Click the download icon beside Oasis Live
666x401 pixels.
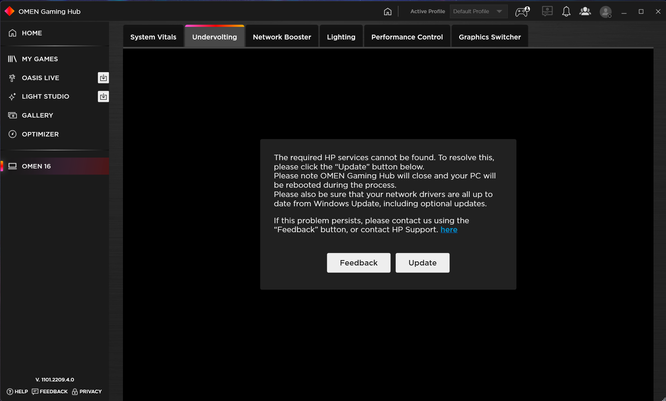[103, 78]
